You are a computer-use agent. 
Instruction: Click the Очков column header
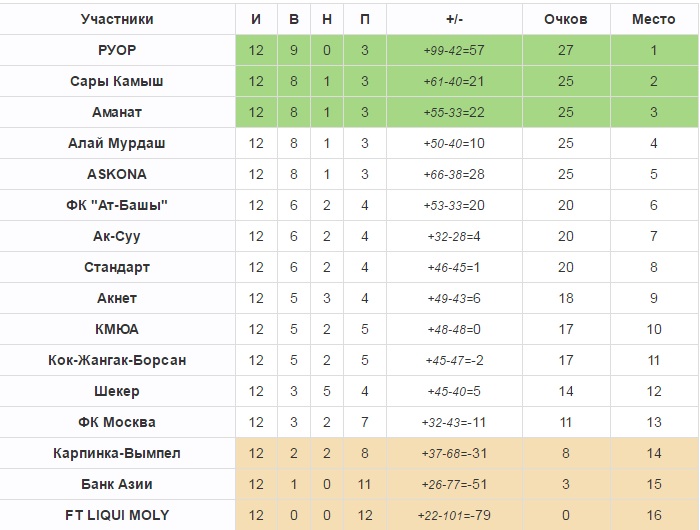tap(565, 19)
